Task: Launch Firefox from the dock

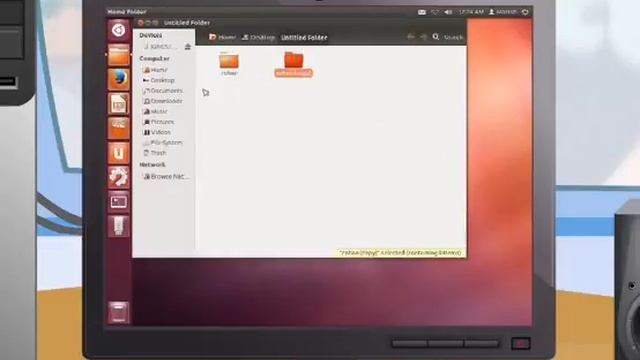Action: point(119,79)
